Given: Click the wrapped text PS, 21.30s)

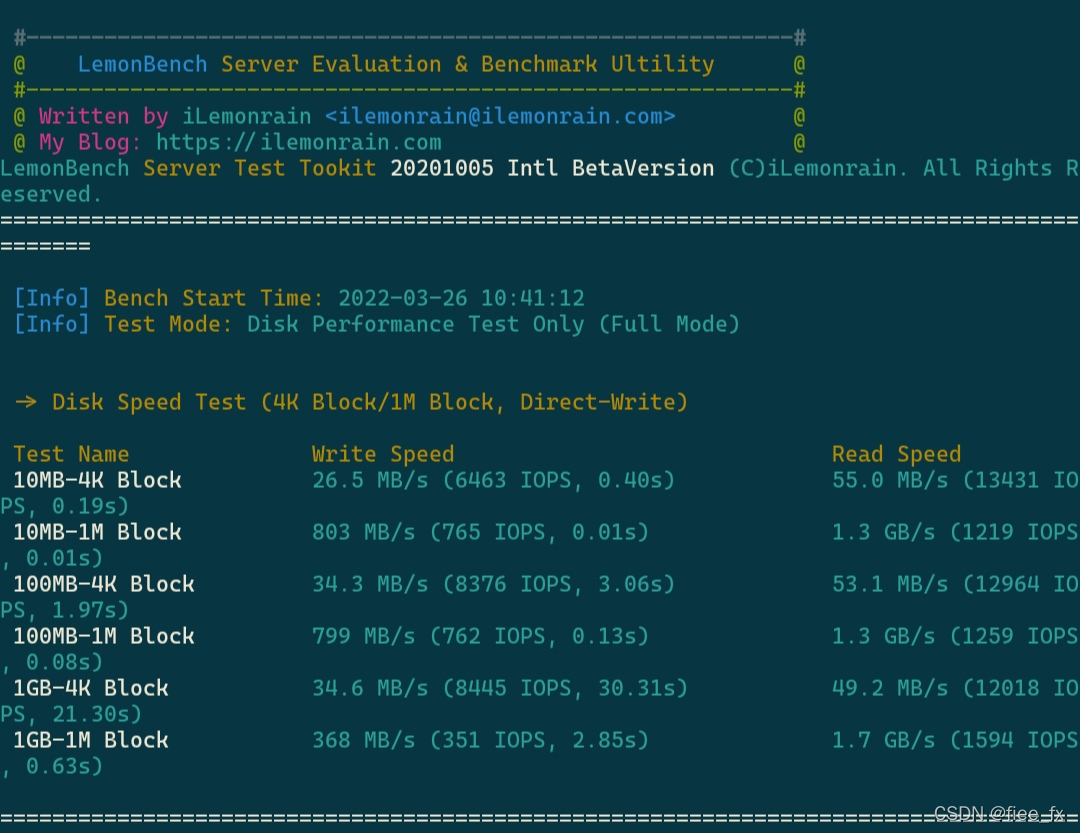Looking at the screenshot, I should [71, 714].
